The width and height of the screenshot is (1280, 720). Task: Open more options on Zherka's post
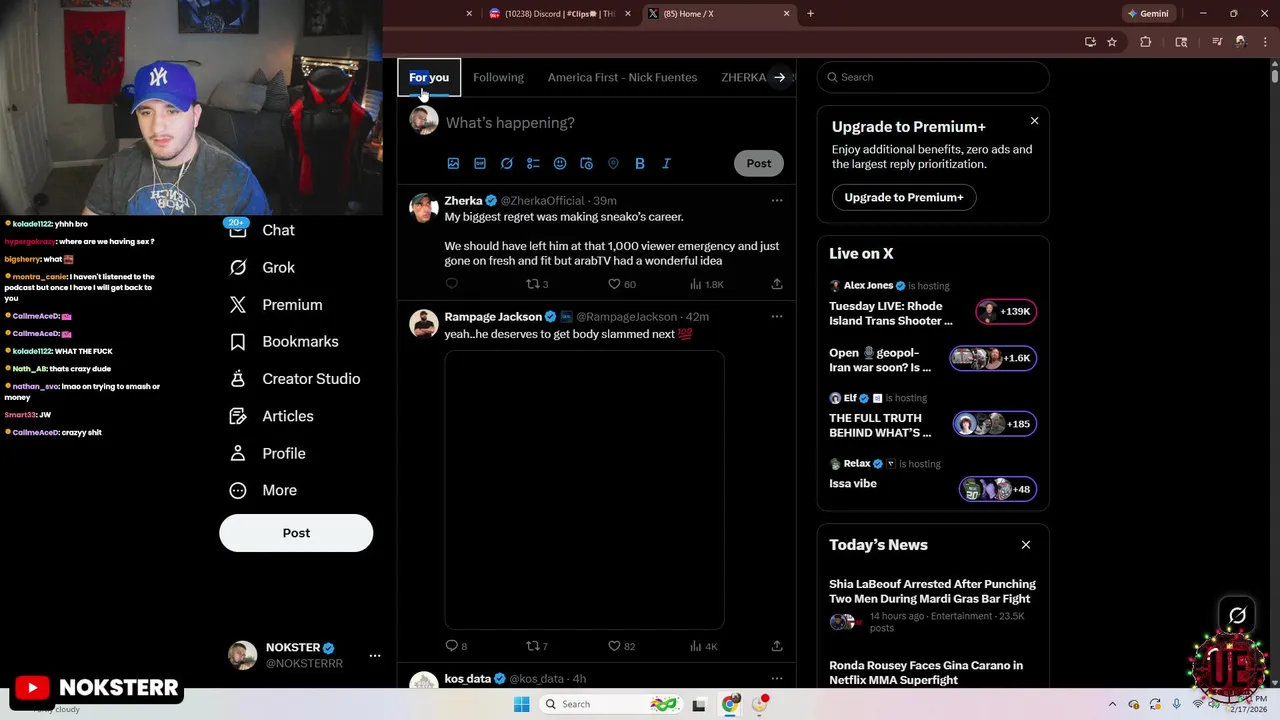tap(777, 201)
